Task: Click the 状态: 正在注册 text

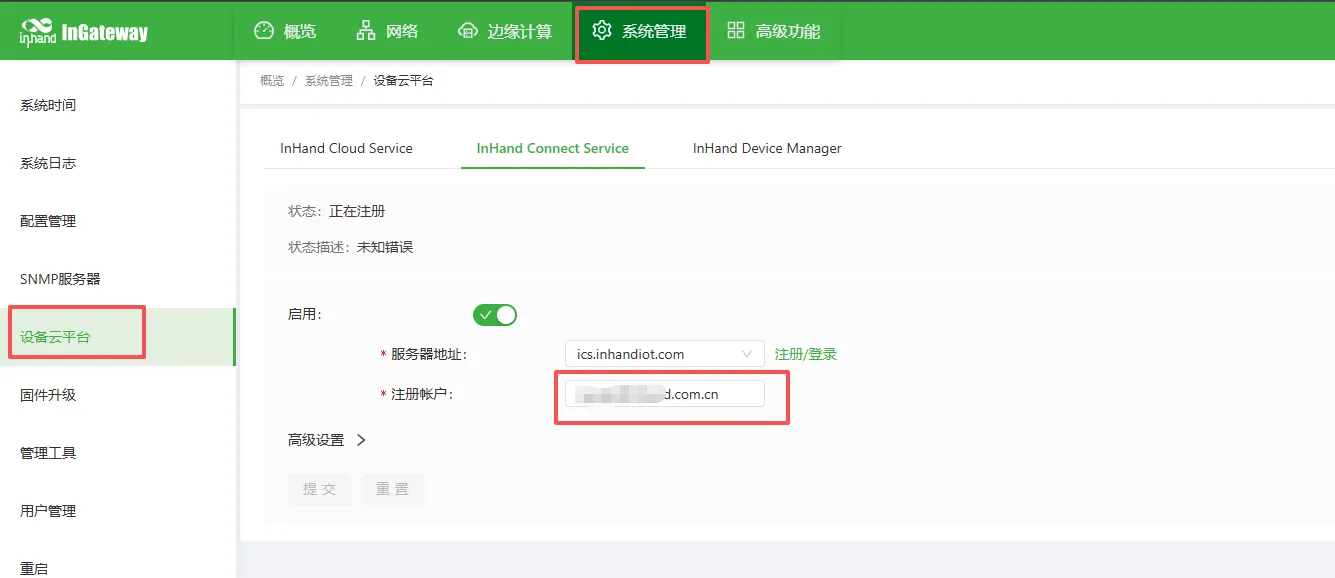Action: [337, 211]
